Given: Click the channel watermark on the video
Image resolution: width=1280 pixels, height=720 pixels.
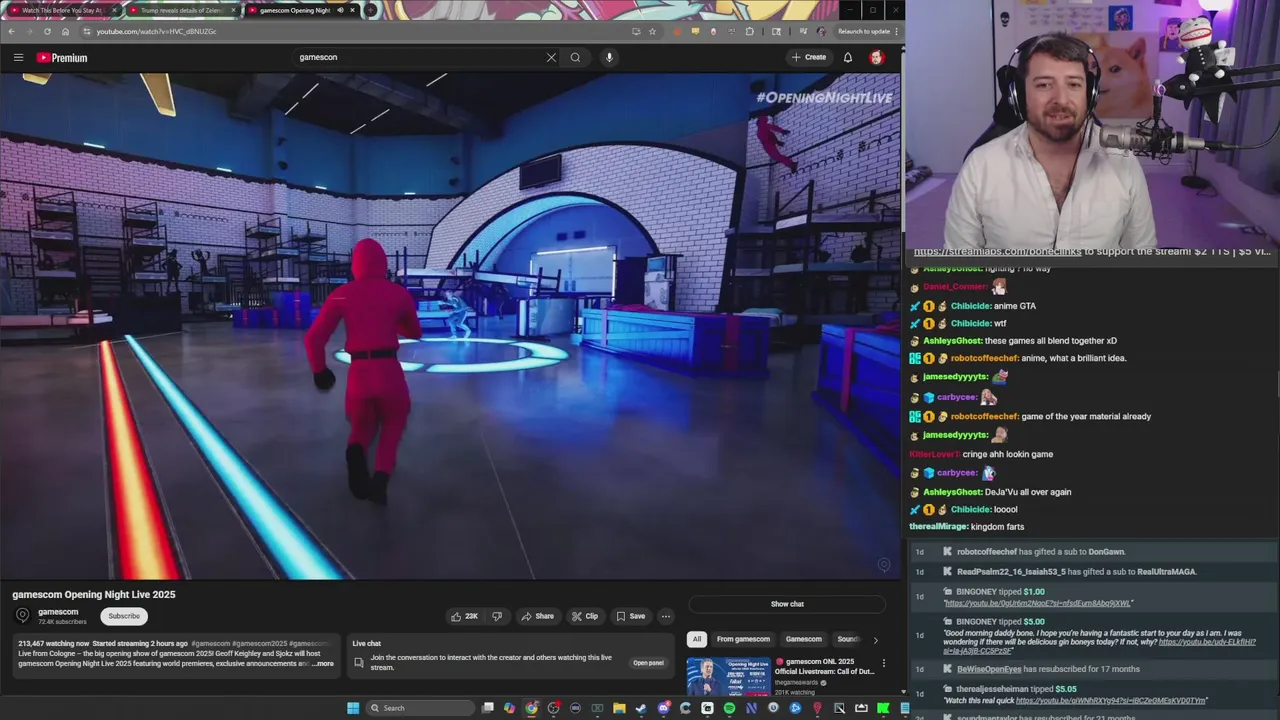Looking at the screenshot, I should pyautogui.click(x=883, y=565).
